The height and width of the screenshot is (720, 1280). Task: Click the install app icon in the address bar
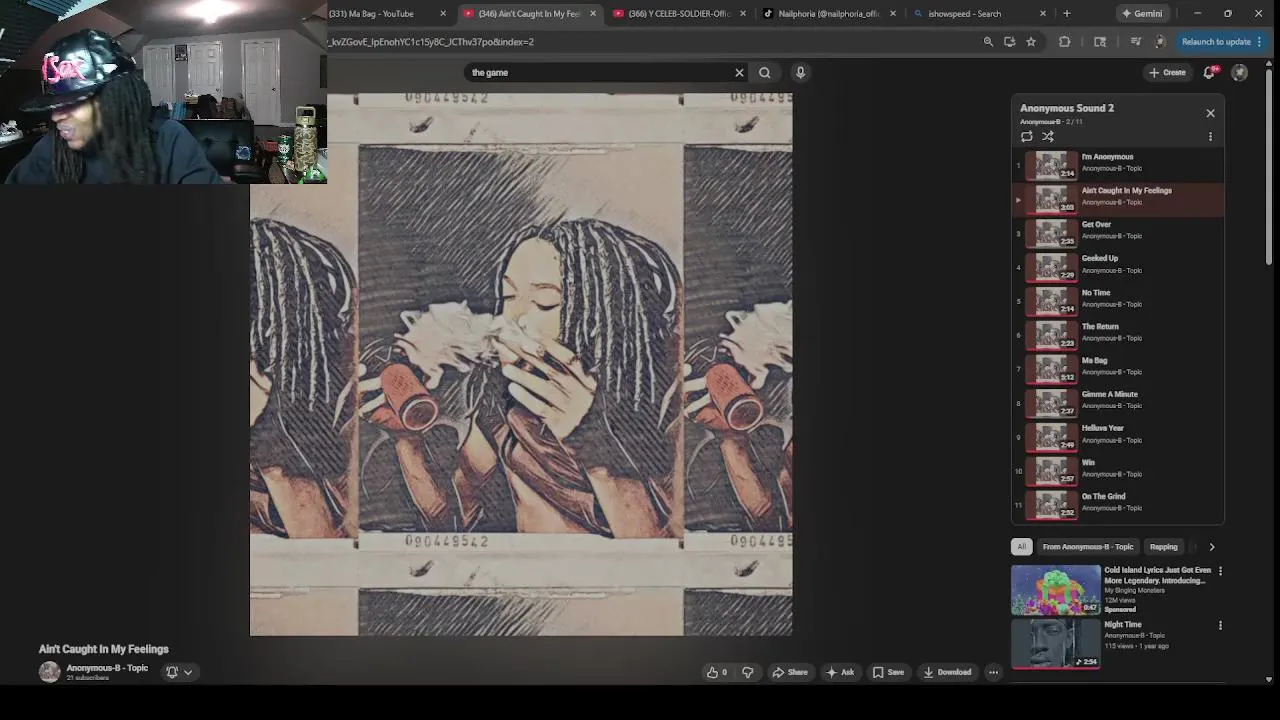(x=1009, y=42)
